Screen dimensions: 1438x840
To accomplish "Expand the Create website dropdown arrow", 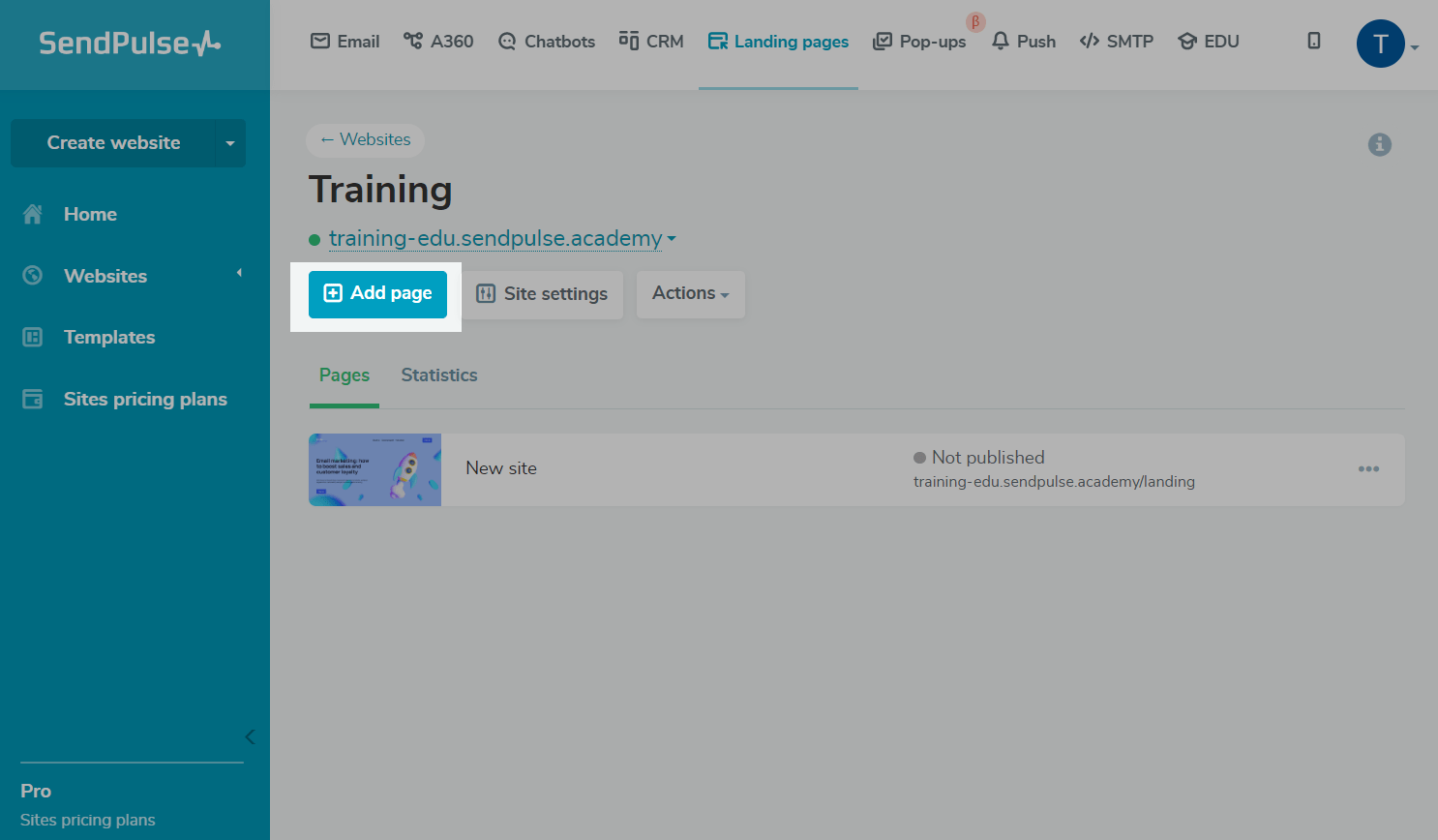I will 230,143.
